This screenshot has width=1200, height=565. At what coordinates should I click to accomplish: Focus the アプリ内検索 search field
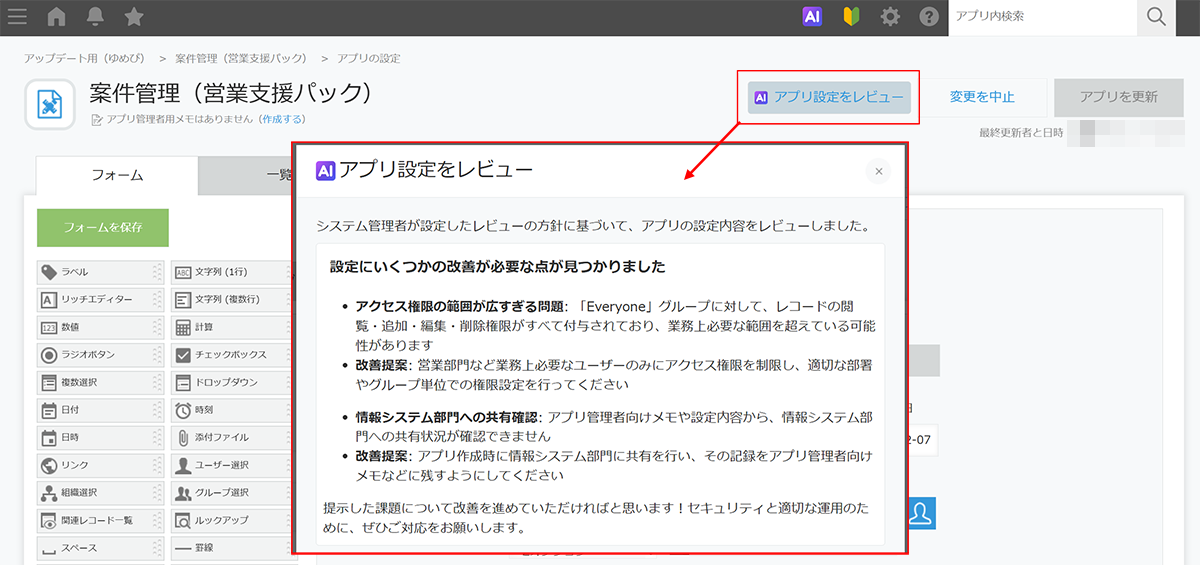(x=1040, y=17)
